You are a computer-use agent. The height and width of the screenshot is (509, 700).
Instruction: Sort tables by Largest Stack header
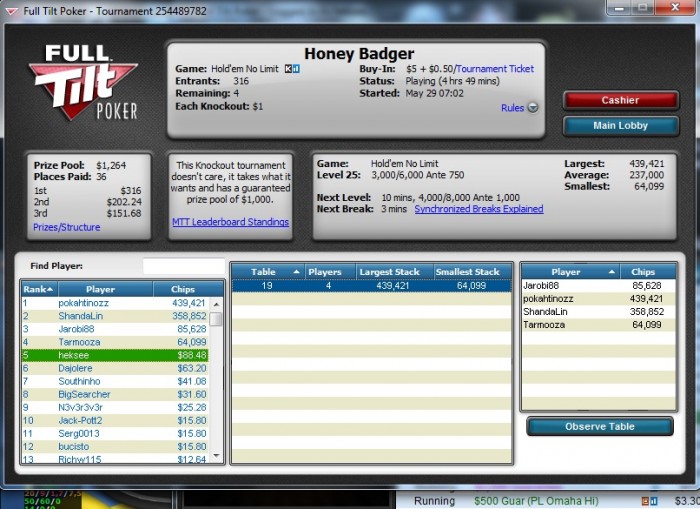pos(395,272)
